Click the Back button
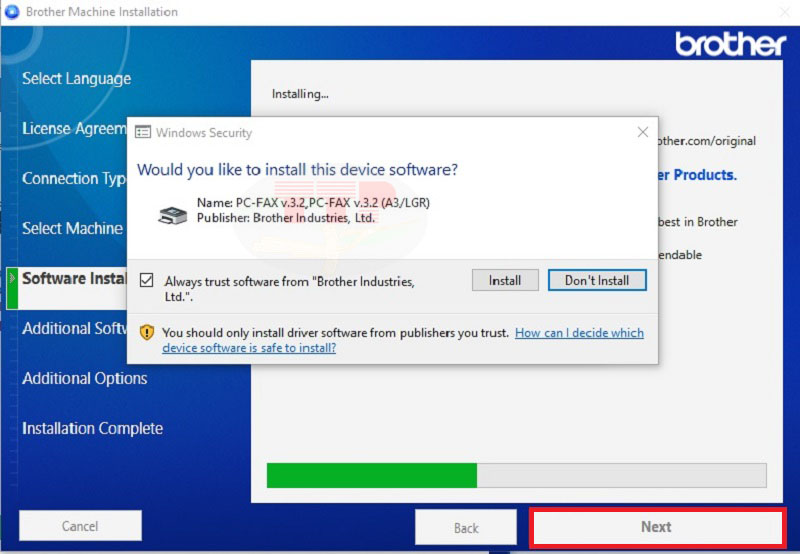Screen dimensions: 800x554 (466, 527)
